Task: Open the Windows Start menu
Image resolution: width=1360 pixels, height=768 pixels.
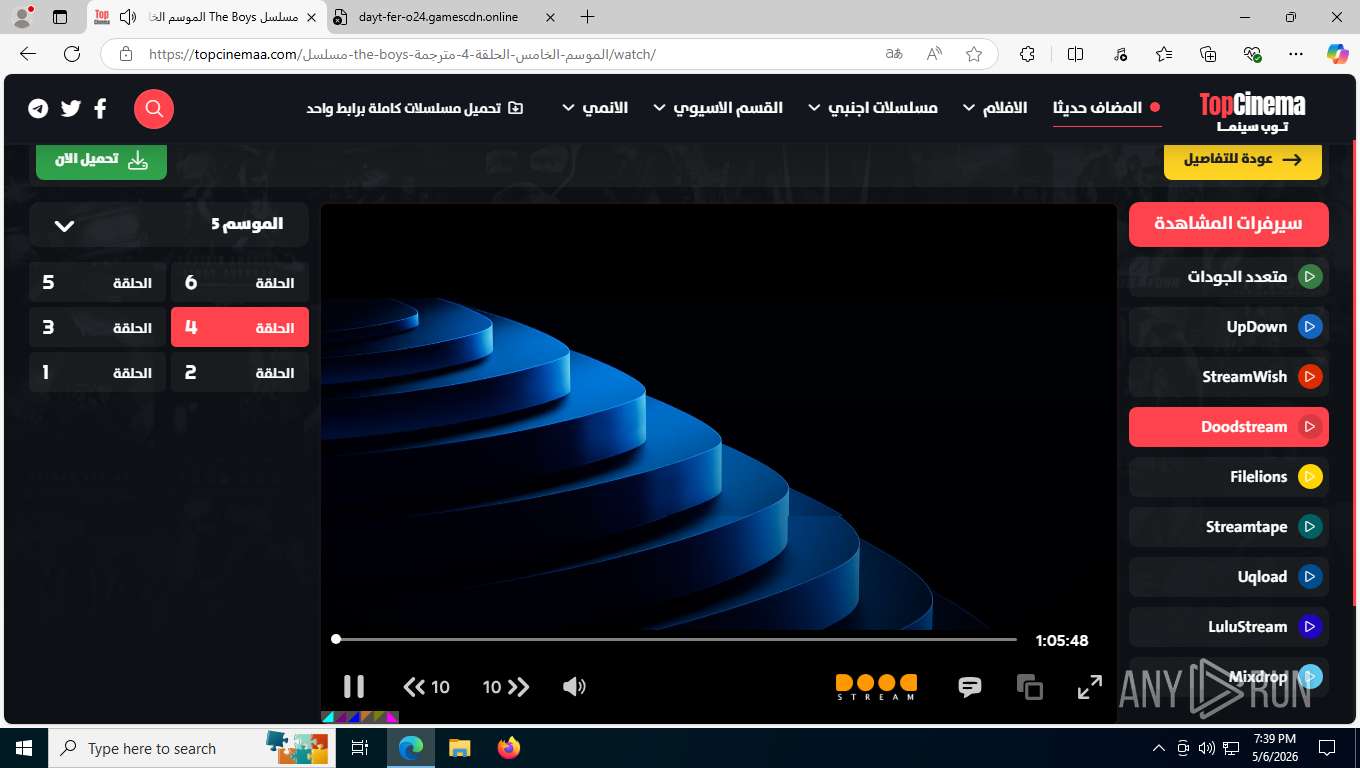Action: 23,748
